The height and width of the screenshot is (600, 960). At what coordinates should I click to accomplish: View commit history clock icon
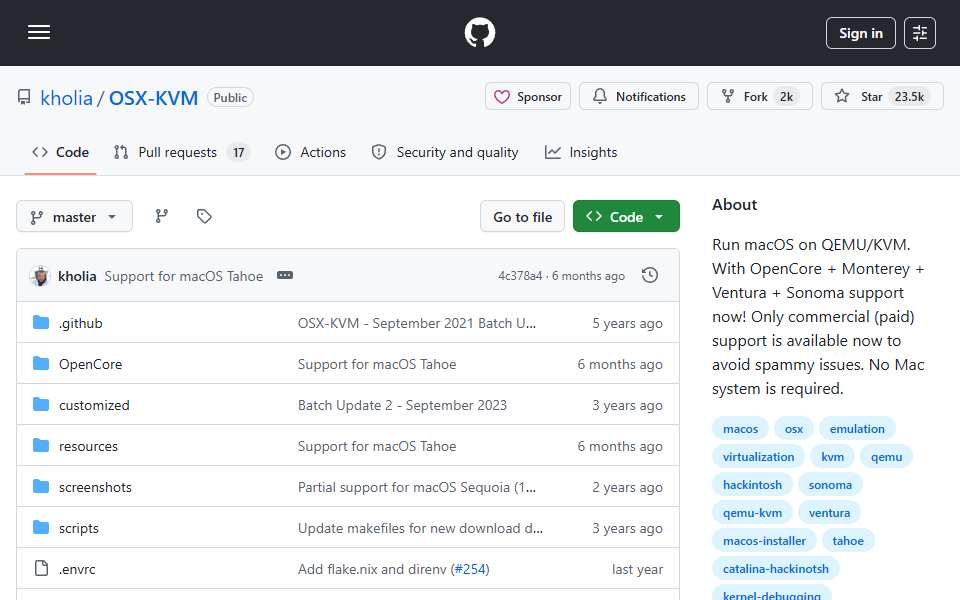click(x=650, y=276)
